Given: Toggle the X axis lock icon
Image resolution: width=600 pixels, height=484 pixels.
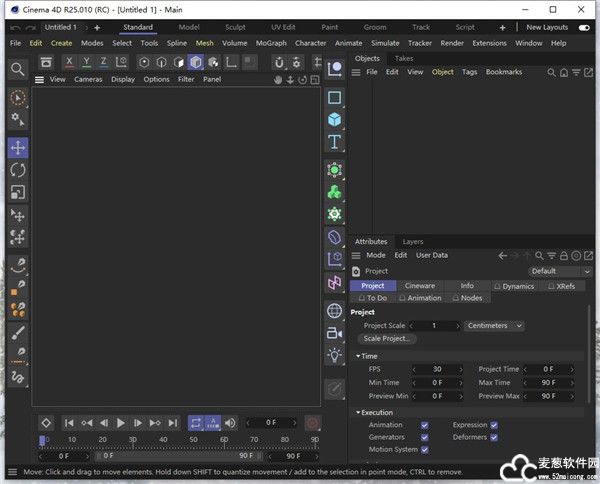Looking at the screenshot, I should [x=69, y=62].
